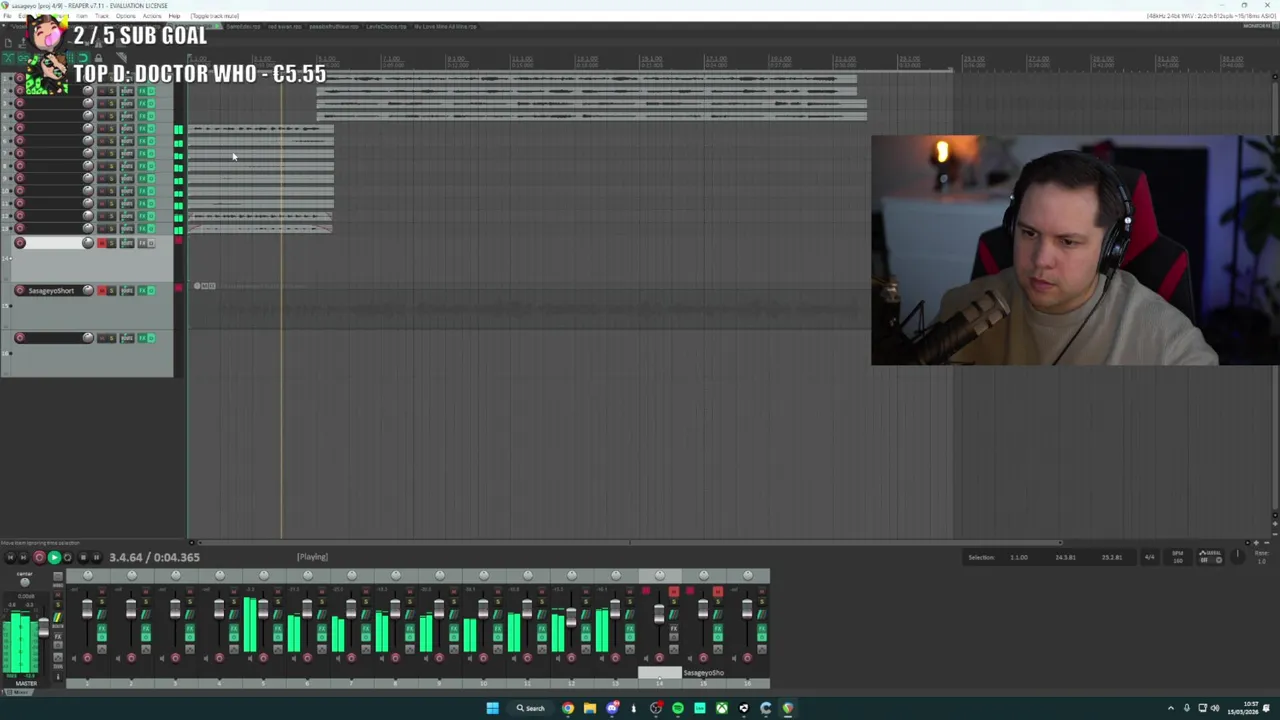This screenshot has height=720, width=1280.
Task: Open the Help menu
Action: coord(174,16)
